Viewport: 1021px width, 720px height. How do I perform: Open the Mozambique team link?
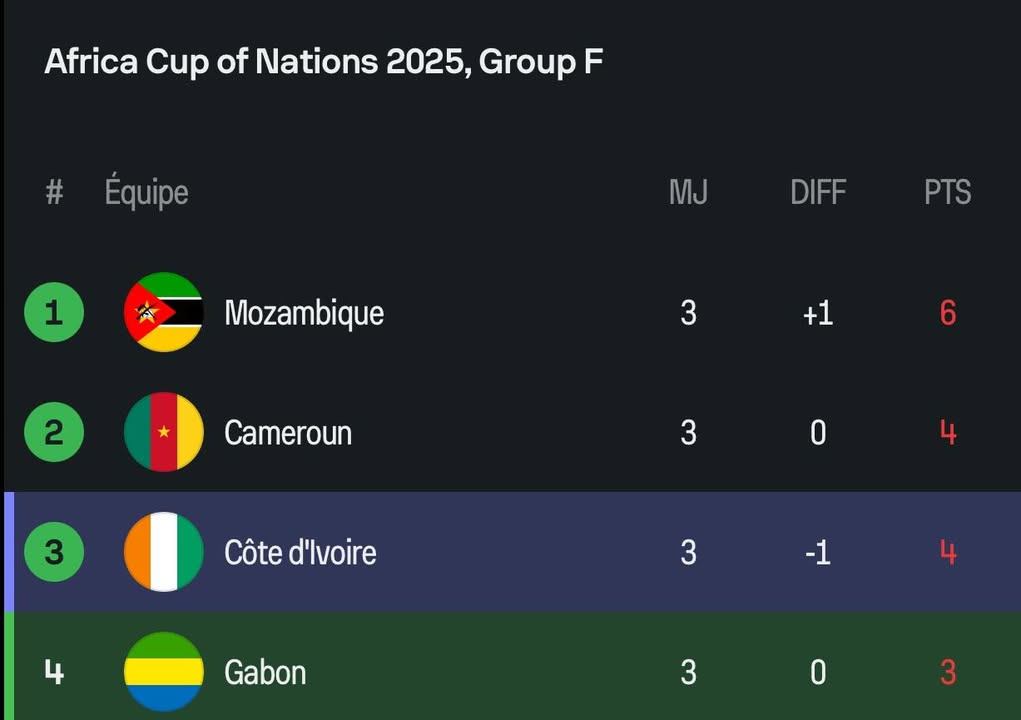tap(304, 313)
